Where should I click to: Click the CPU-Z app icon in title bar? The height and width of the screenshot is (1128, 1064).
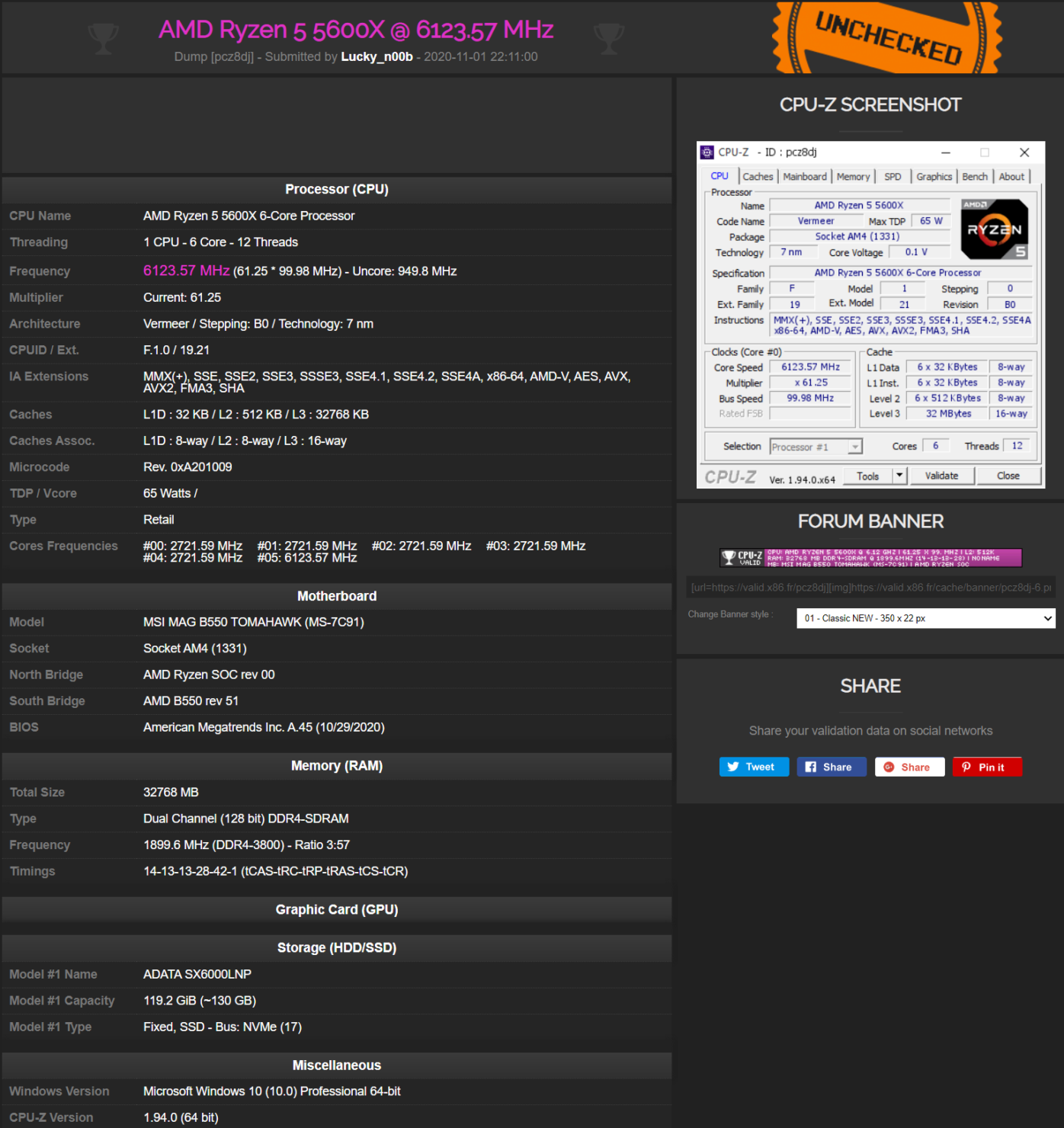coord(707,152)
